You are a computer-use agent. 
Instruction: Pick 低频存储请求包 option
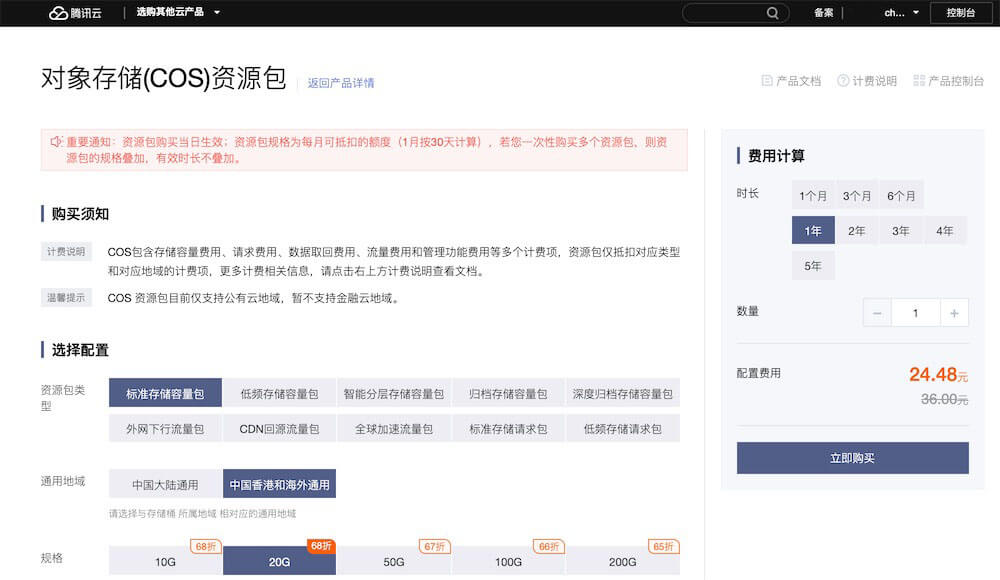click(622, 428)
